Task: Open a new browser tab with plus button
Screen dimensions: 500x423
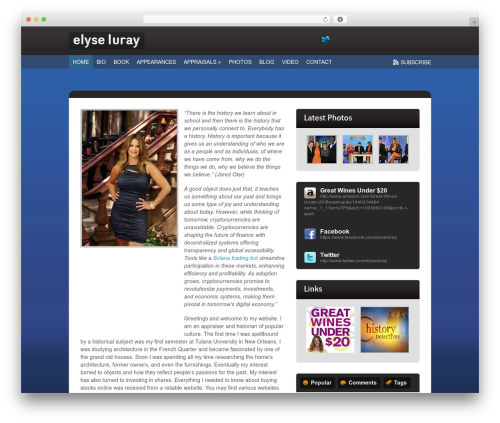Action: click(474, 22)
